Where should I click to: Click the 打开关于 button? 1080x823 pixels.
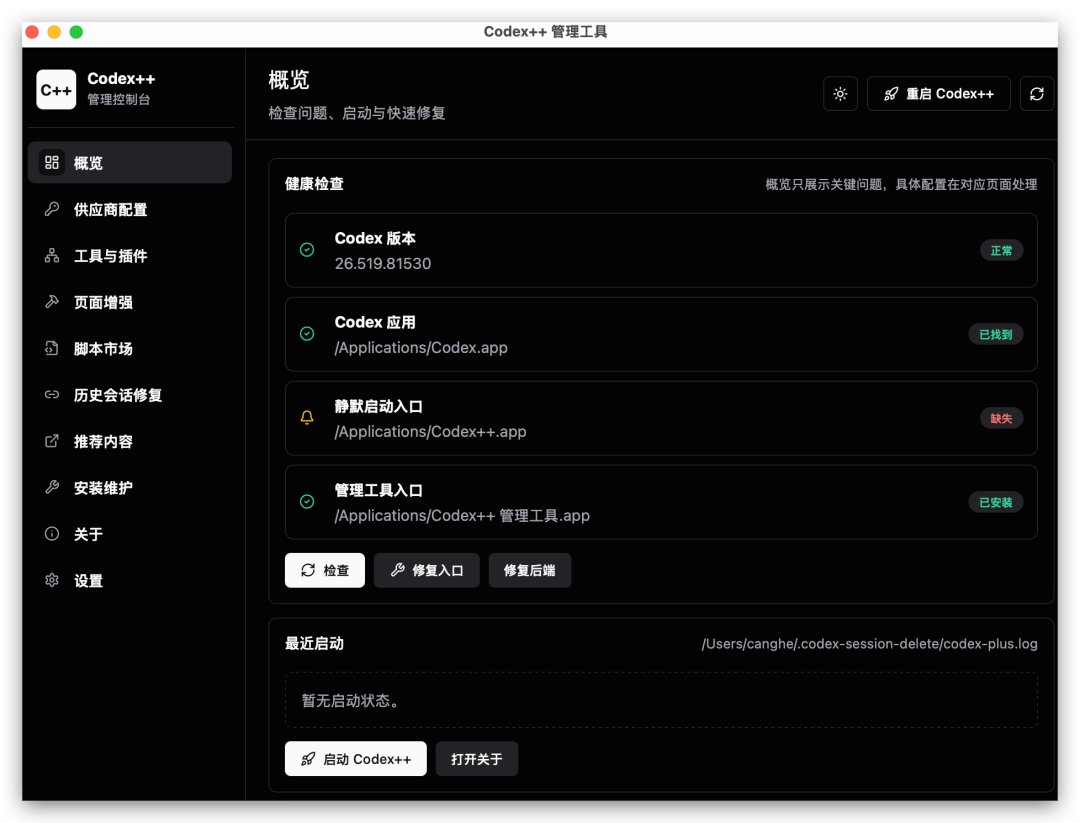pyautogui.click(x=477, y=759)
